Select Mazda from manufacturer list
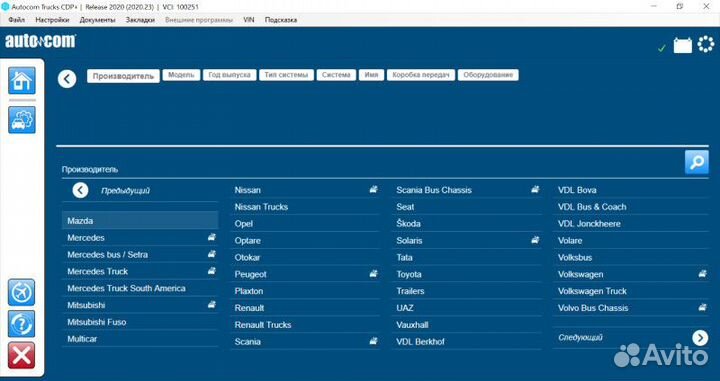Image resolution: width=720 pixels, height=381 pixels. 140,221
